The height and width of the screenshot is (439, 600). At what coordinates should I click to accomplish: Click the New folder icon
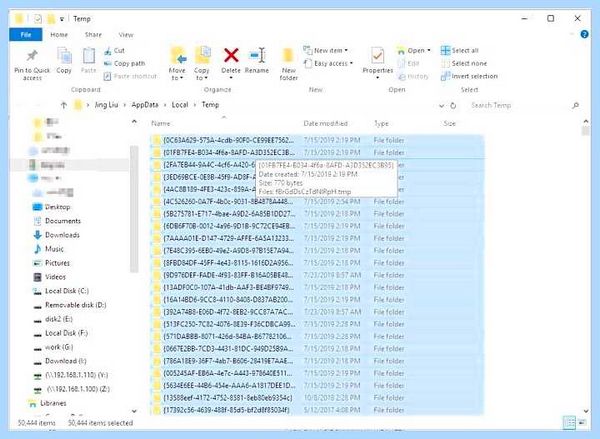[288, 56]
